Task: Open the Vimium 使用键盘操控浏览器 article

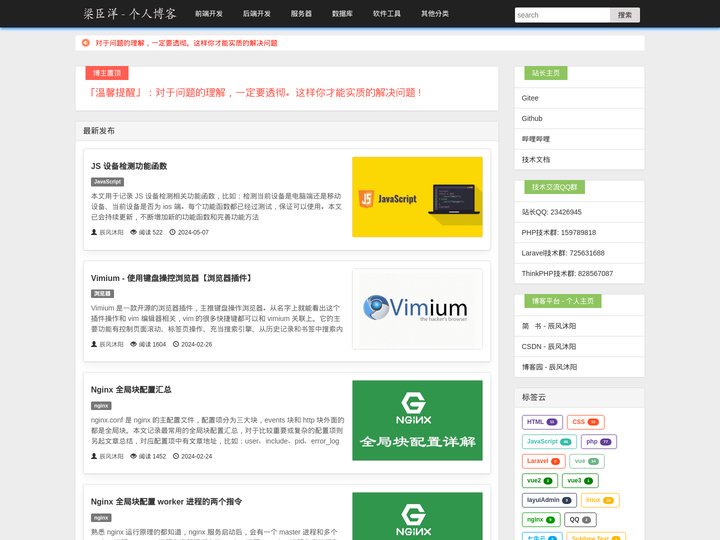Action: click(x=172, y=278)
